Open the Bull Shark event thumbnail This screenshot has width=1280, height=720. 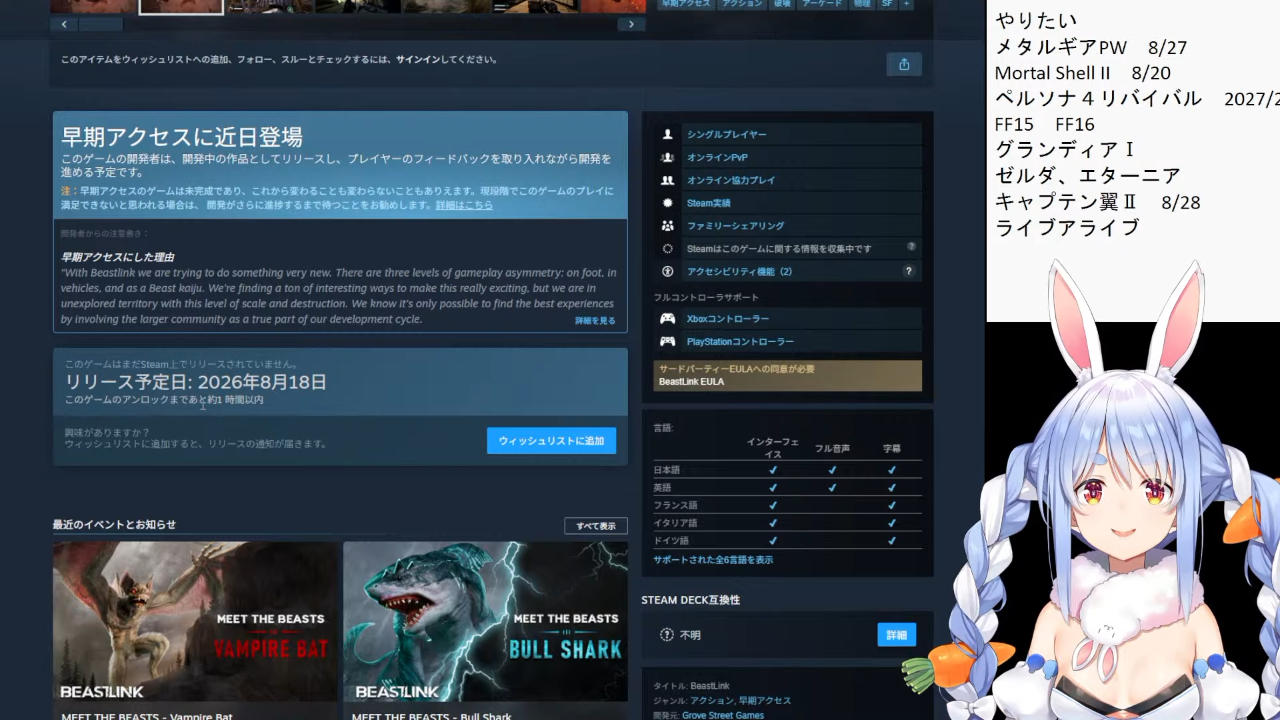click(485, 622)
